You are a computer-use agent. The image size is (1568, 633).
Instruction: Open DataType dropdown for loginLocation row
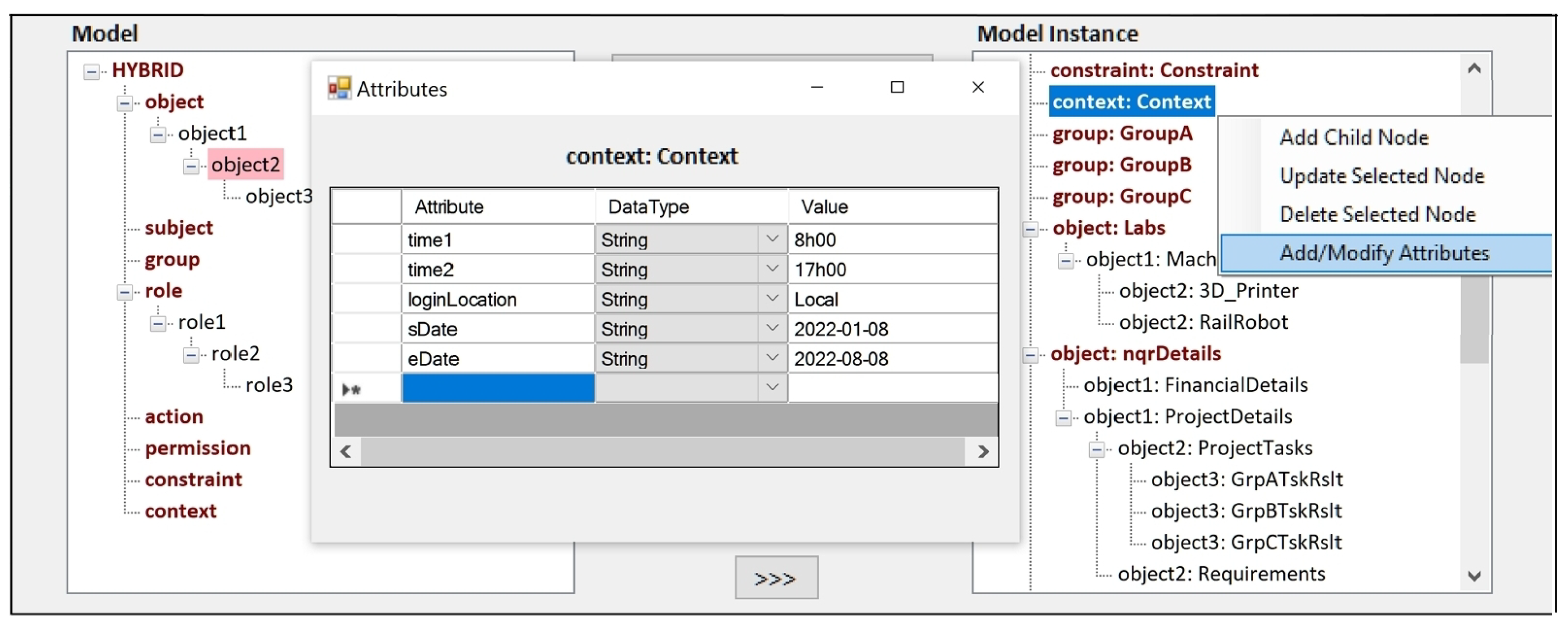pyautogui.click(x=772, y=299)
